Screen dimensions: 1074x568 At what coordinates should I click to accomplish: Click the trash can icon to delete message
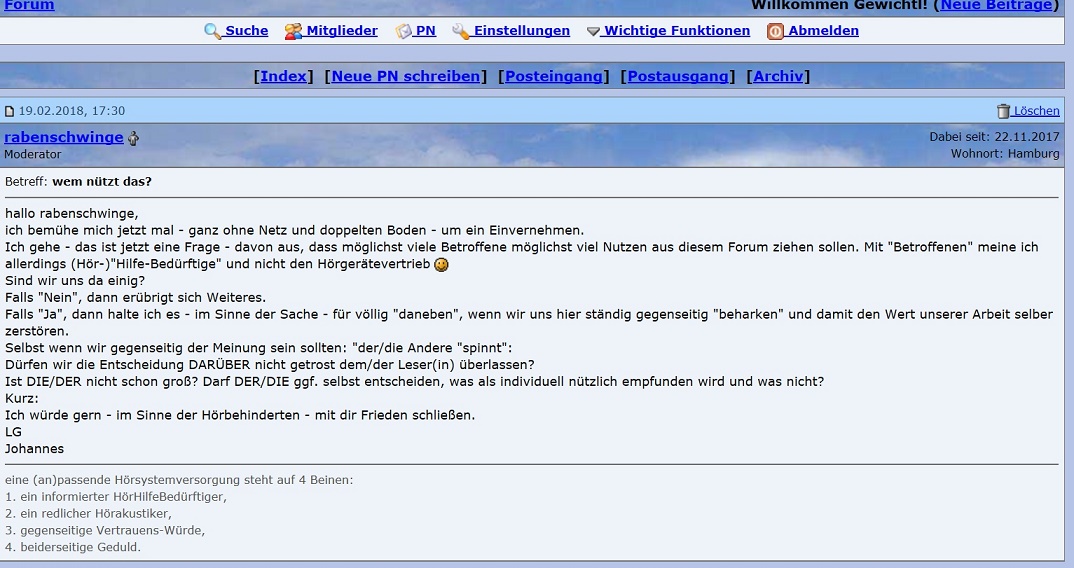click(1003, 111)
